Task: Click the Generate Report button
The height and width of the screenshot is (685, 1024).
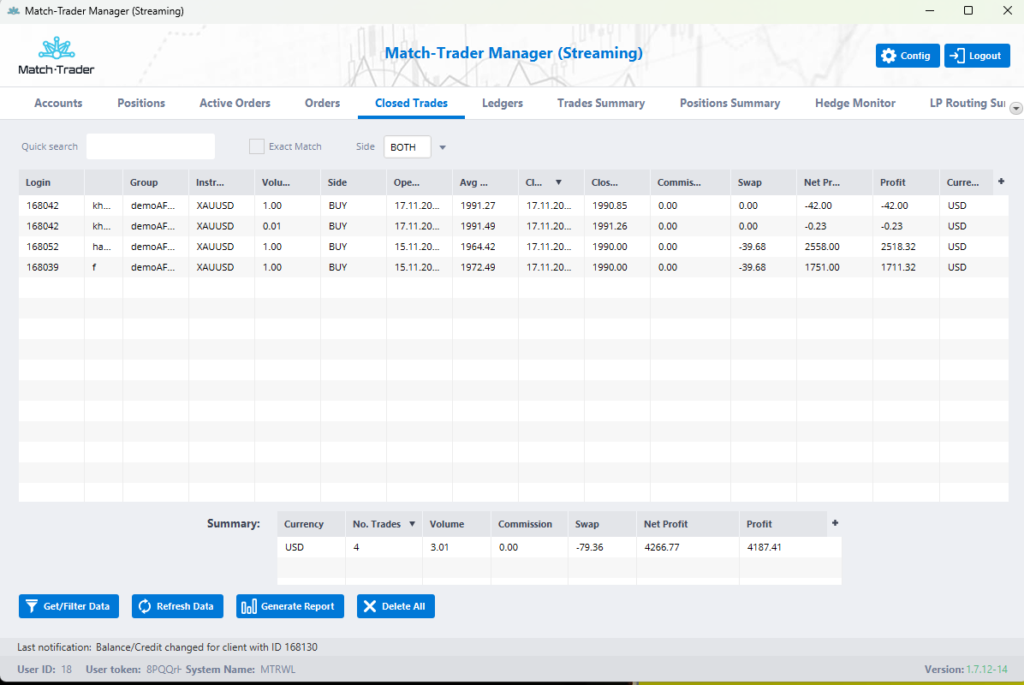Action: click(x=290, y=606)
